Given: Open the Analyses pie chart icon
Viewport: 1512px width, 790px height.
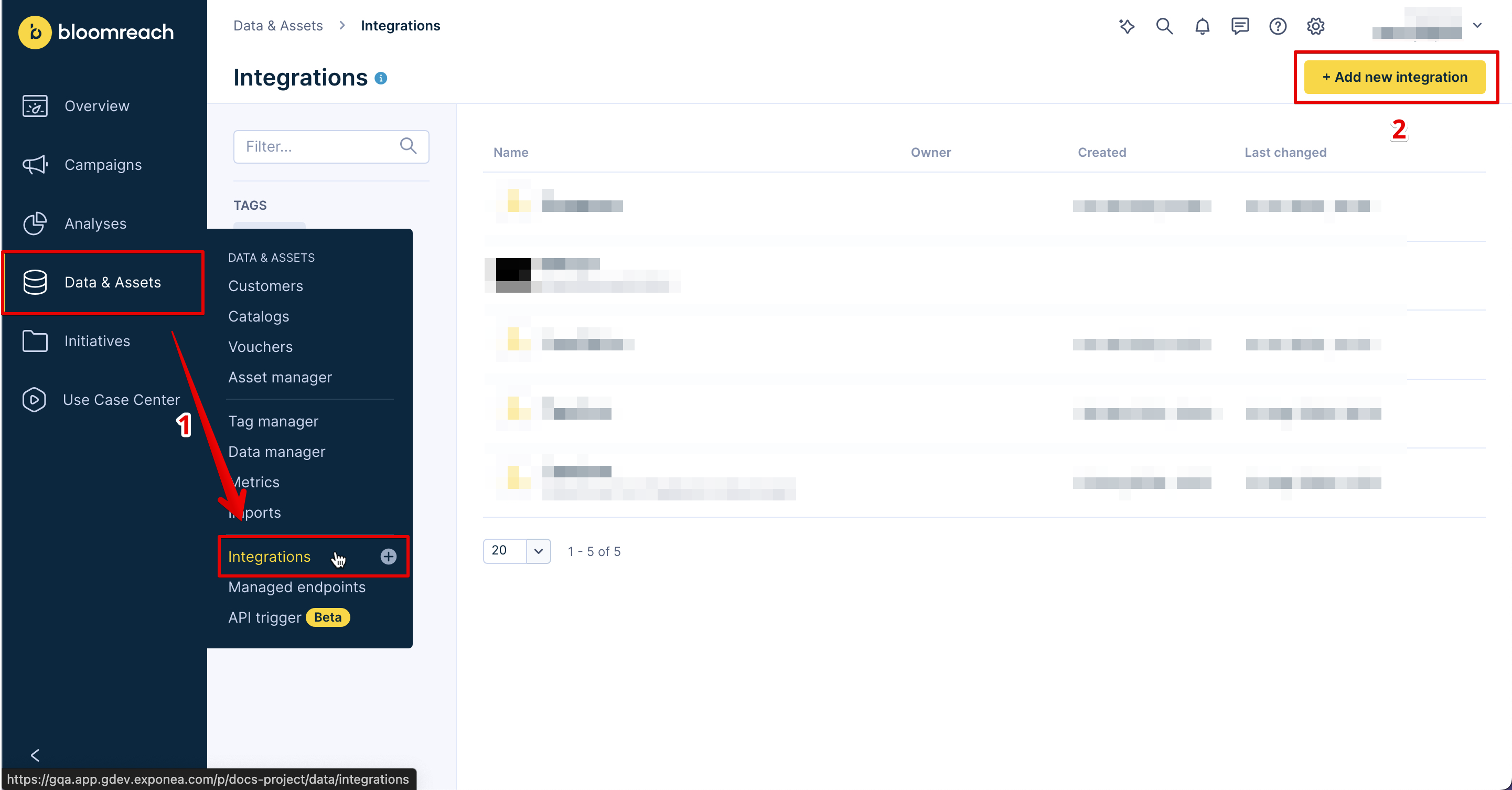Looking at the screenshot, I should 35,223.
